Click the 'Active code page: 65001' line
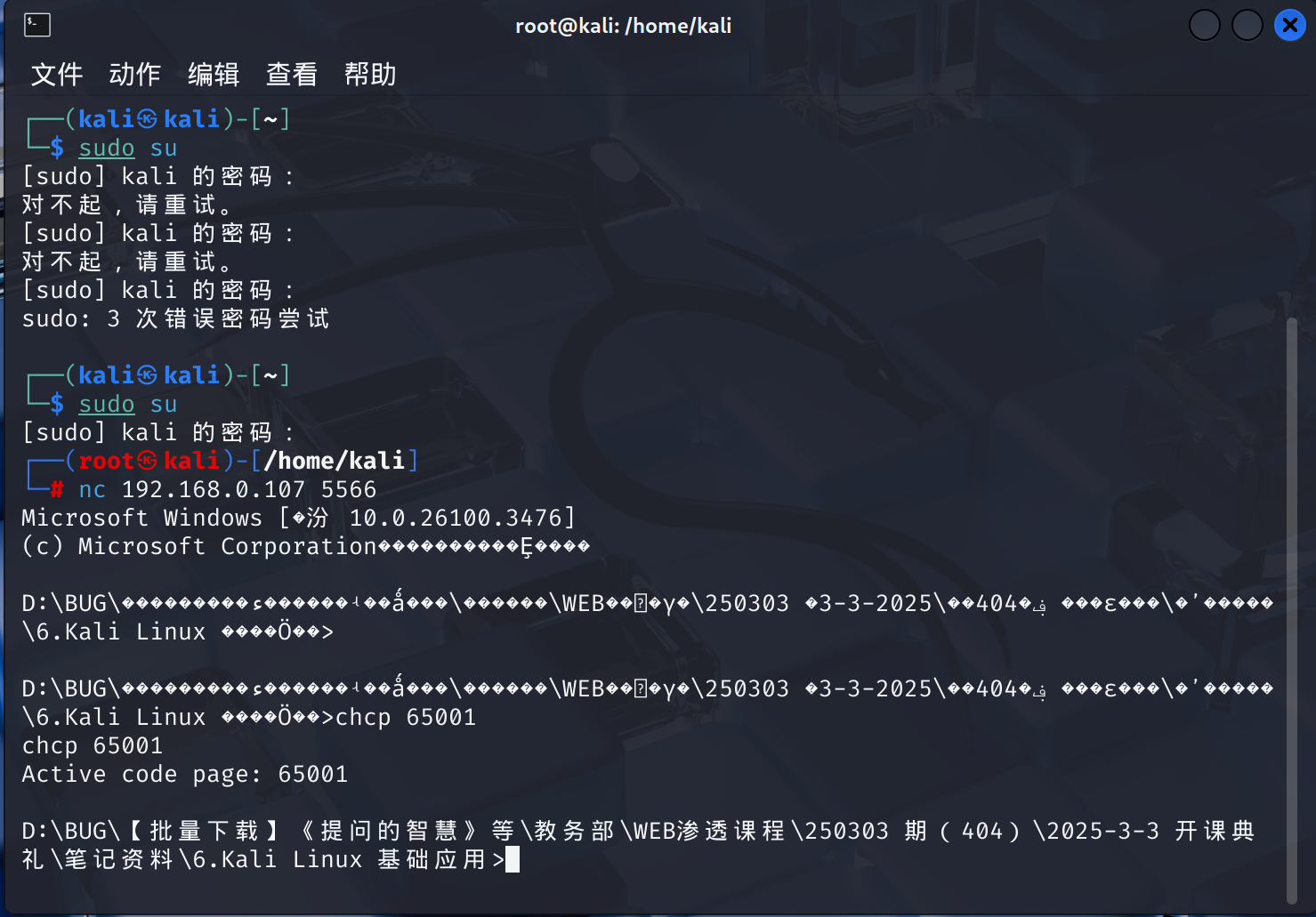This screenshot has height=917, width=1316. pos(184,774)
